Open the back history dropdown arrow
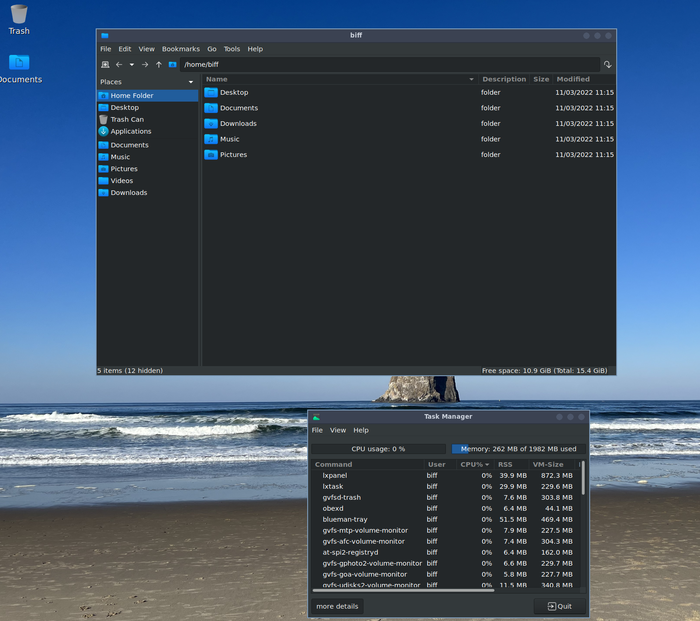This screenshot has width=700, height=621. [x=131, y=65]
